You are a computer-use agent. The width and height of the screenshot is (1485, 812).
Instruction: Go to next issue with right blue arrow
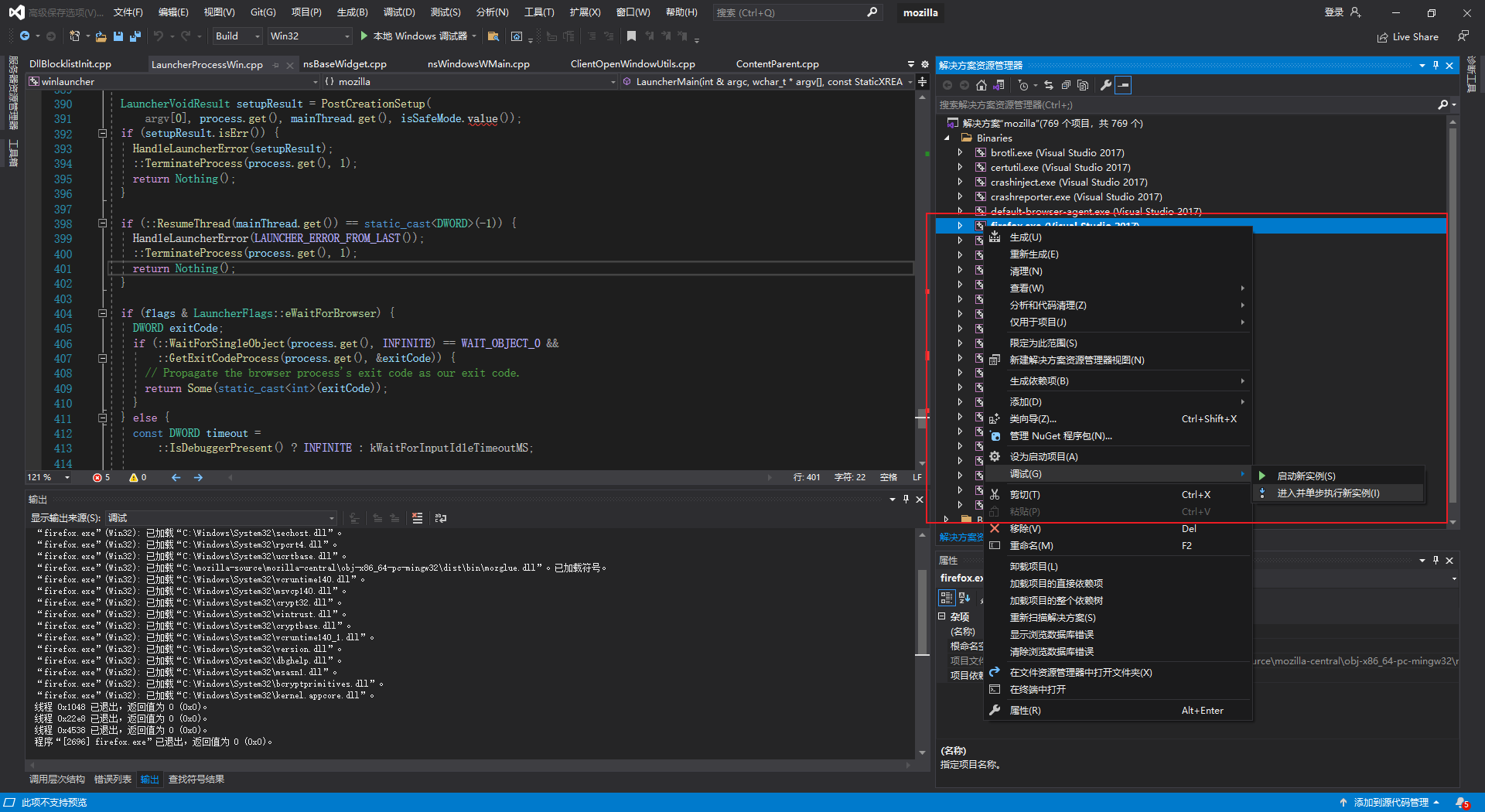pyautogui.click(x=198, y=478)
